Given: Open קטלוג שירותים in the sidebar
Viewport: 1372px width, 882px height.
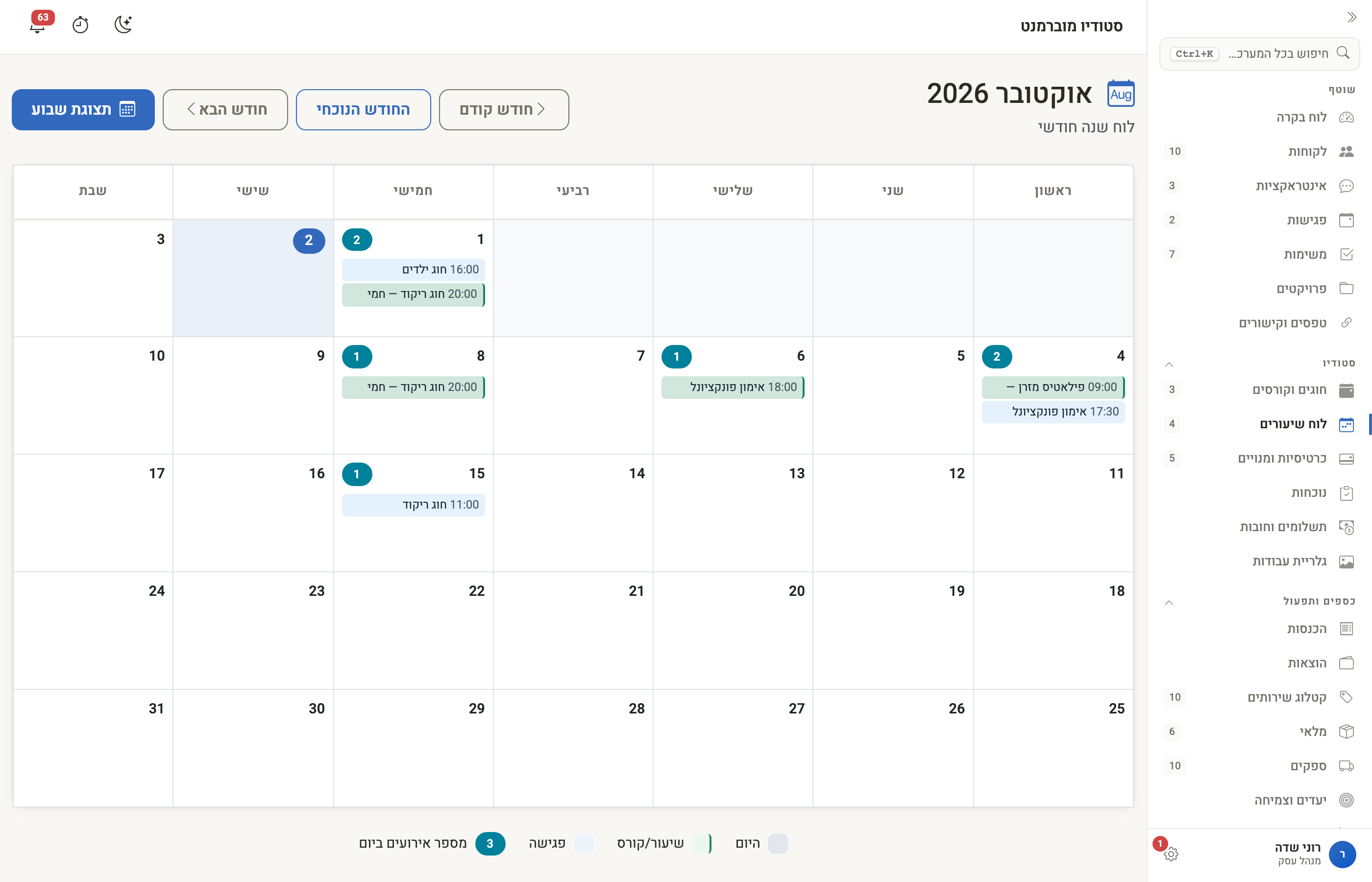Looking at the screenshot, I should point(1259,698).
